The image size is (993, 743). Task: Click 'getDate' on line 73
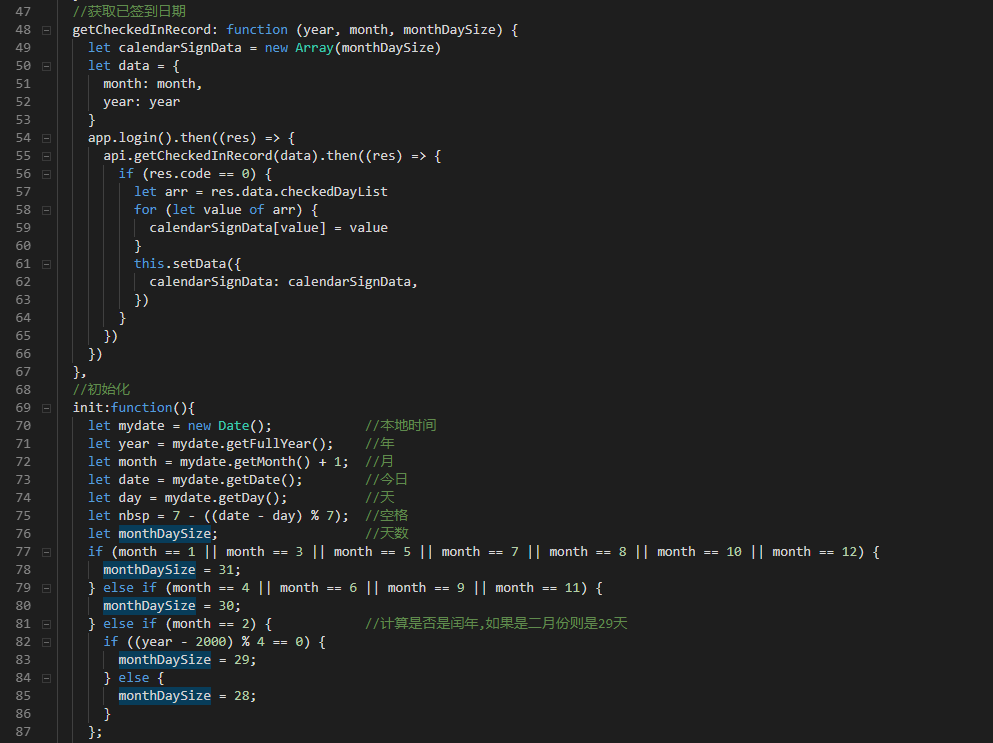(x=253, y=479)
